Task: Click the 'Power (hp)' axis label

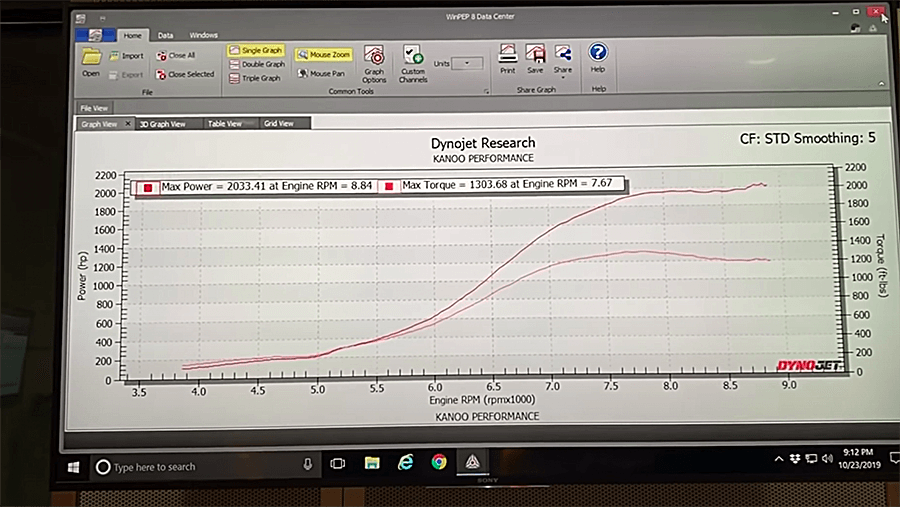Action: pyautogui.click(x=83, y=275)
